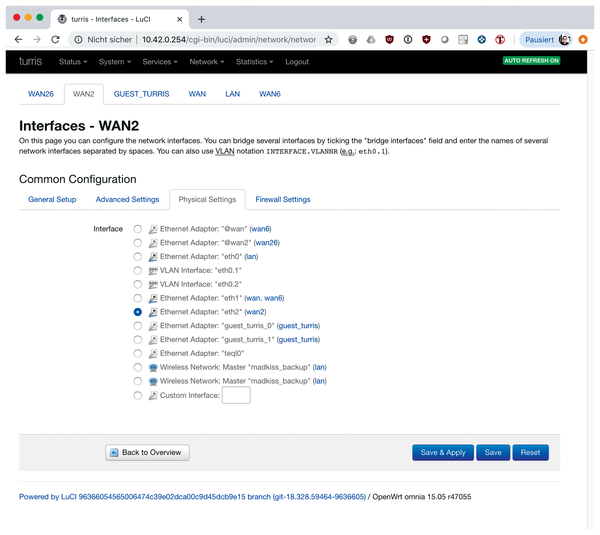The image size is (600, 535).
Task: Toggle the AUTO REFRESH ON indicator
Action: pos(531,60)
